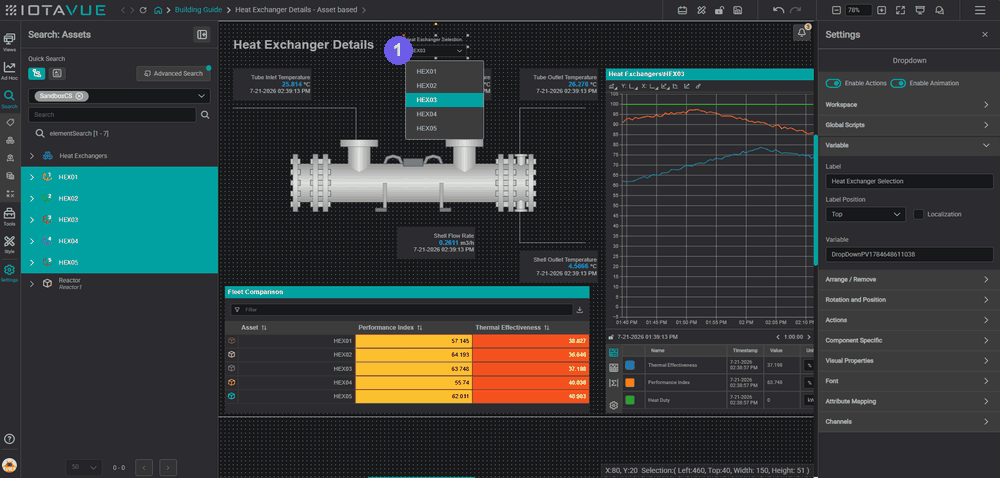Open the Ad Hoc trend sidebar panel
This screenshot has height=478, width=1000.
pyautogui.click(x=10, y=70)
